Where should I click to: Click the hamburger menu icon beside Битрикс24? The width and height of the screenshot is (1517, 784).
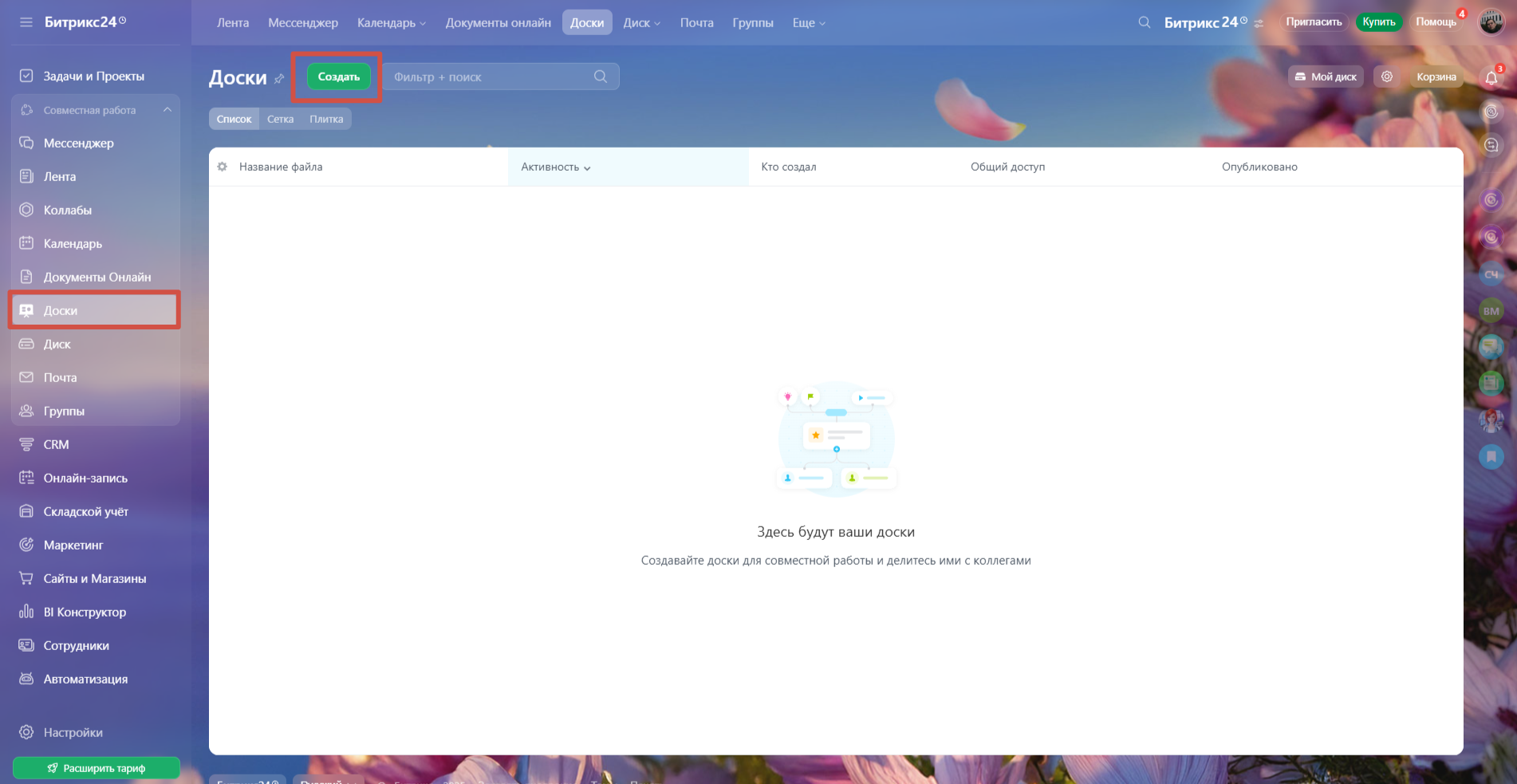[26, 22]
